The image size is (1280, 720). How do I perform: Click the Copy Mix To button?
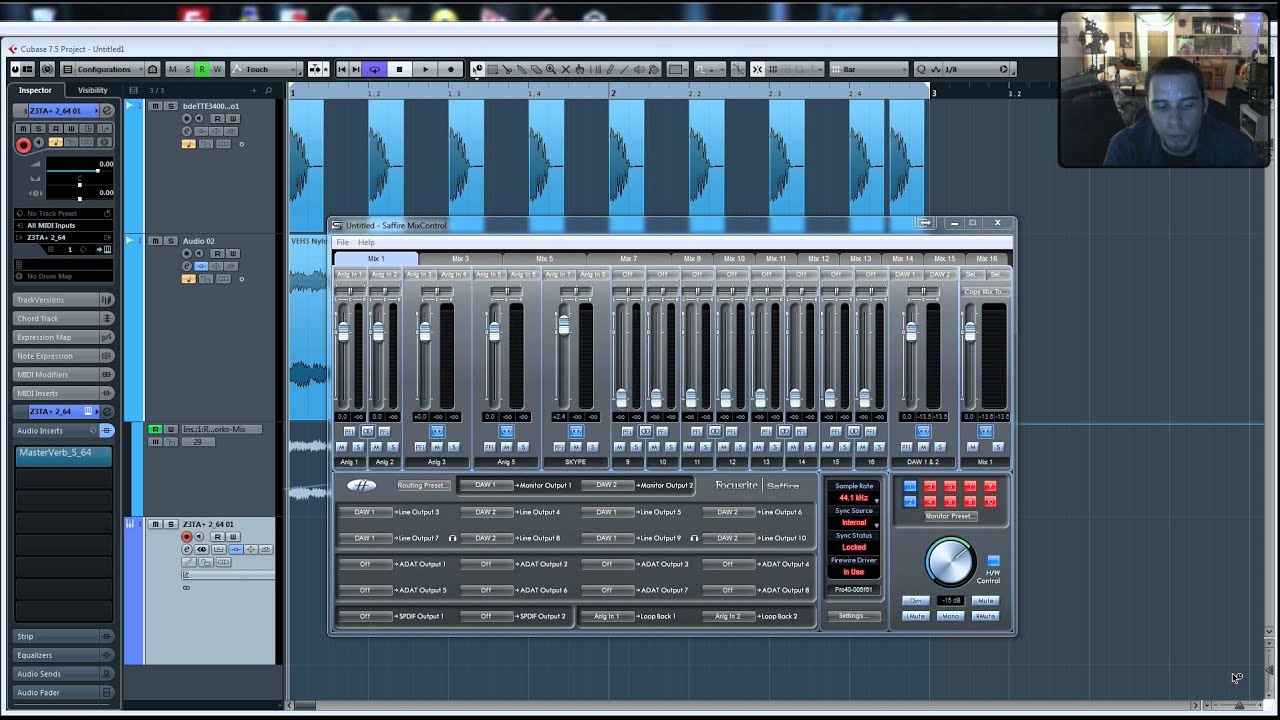coord(986,292)
